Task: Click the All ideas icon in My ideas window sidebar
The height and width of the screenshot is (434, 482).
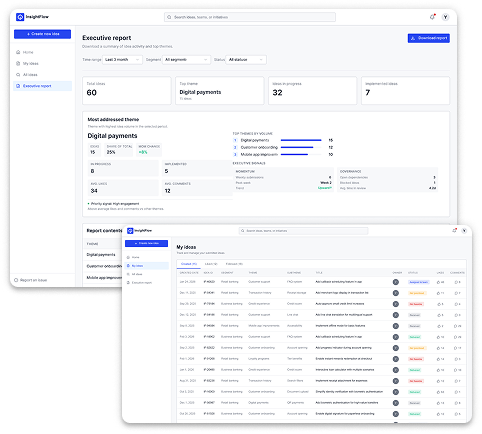Action: click(x=128, y=274)
